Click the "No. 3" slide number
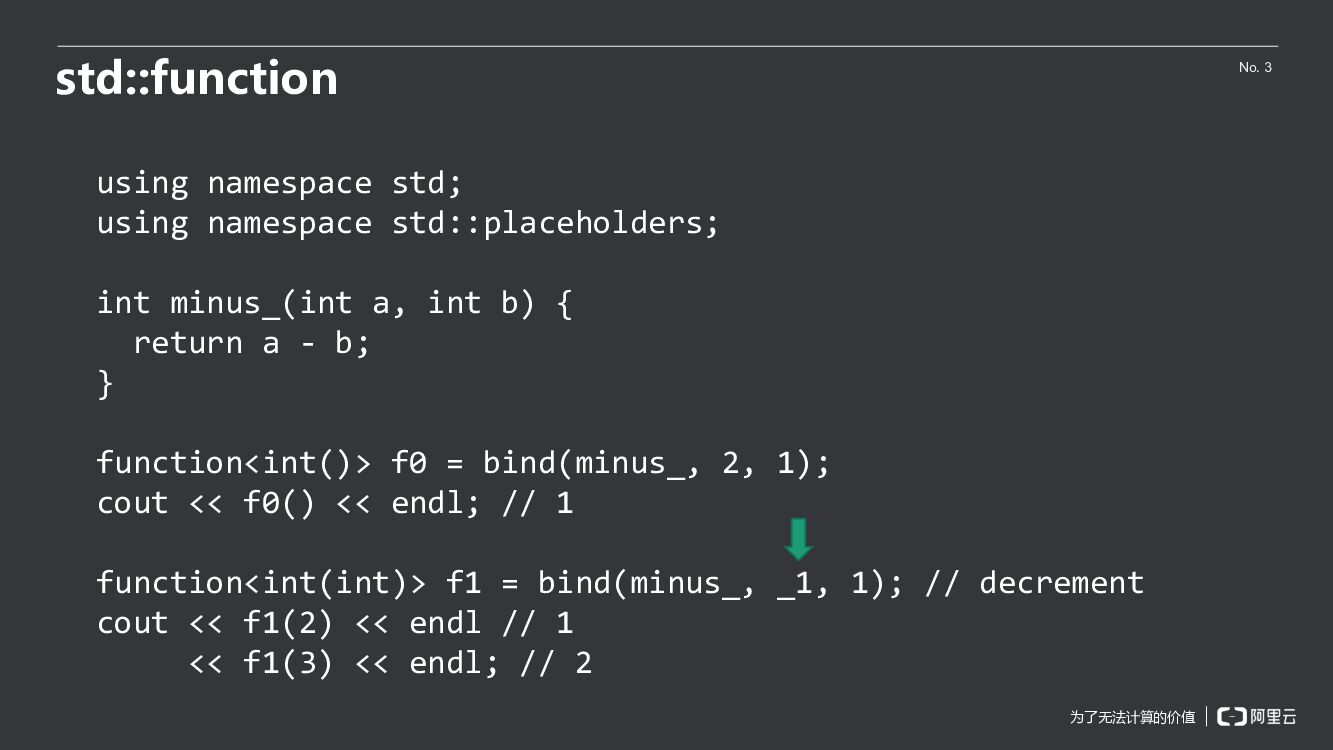The height and width of the screenshot is (750, 1333). (x=1255, y=67)
